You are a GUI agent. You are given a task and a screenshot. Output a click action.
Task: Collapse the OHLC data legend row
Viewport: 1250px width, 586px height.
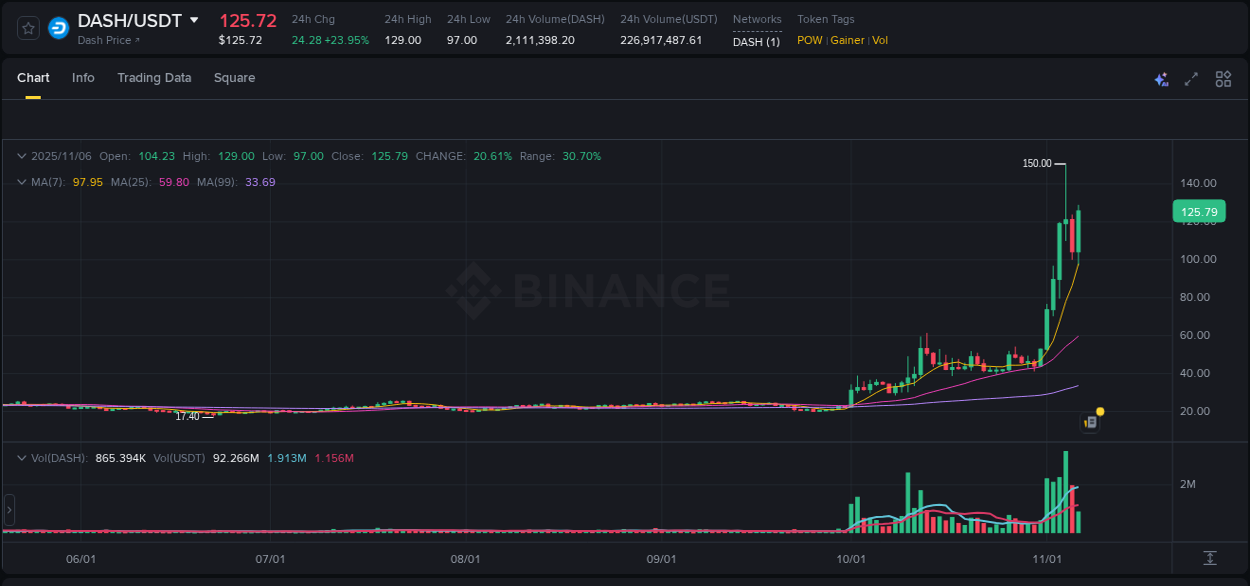click(x=20, y=156)
